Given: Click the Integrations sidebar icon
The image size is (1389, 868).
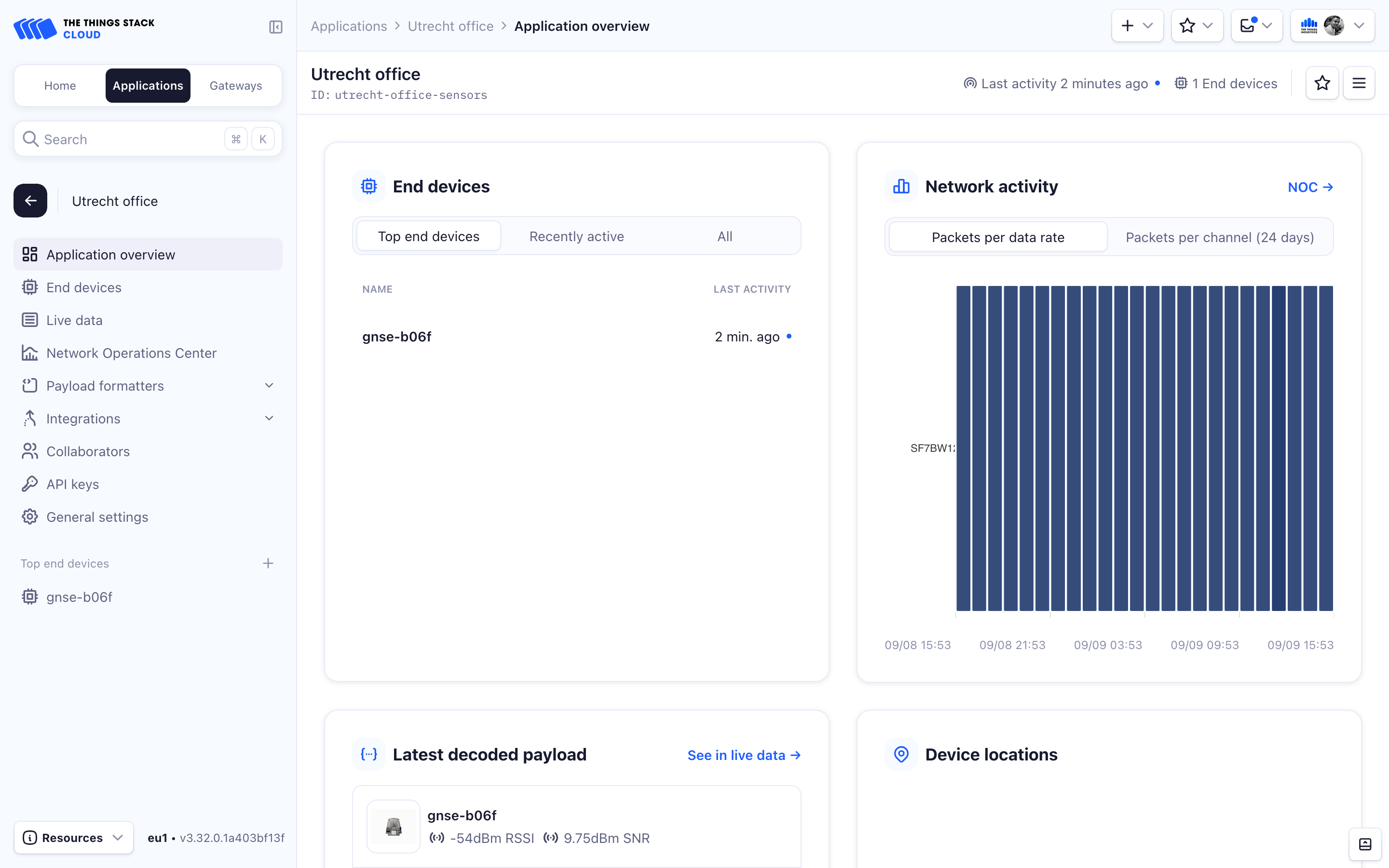Looking at the screenshot, I should point(29,418).
